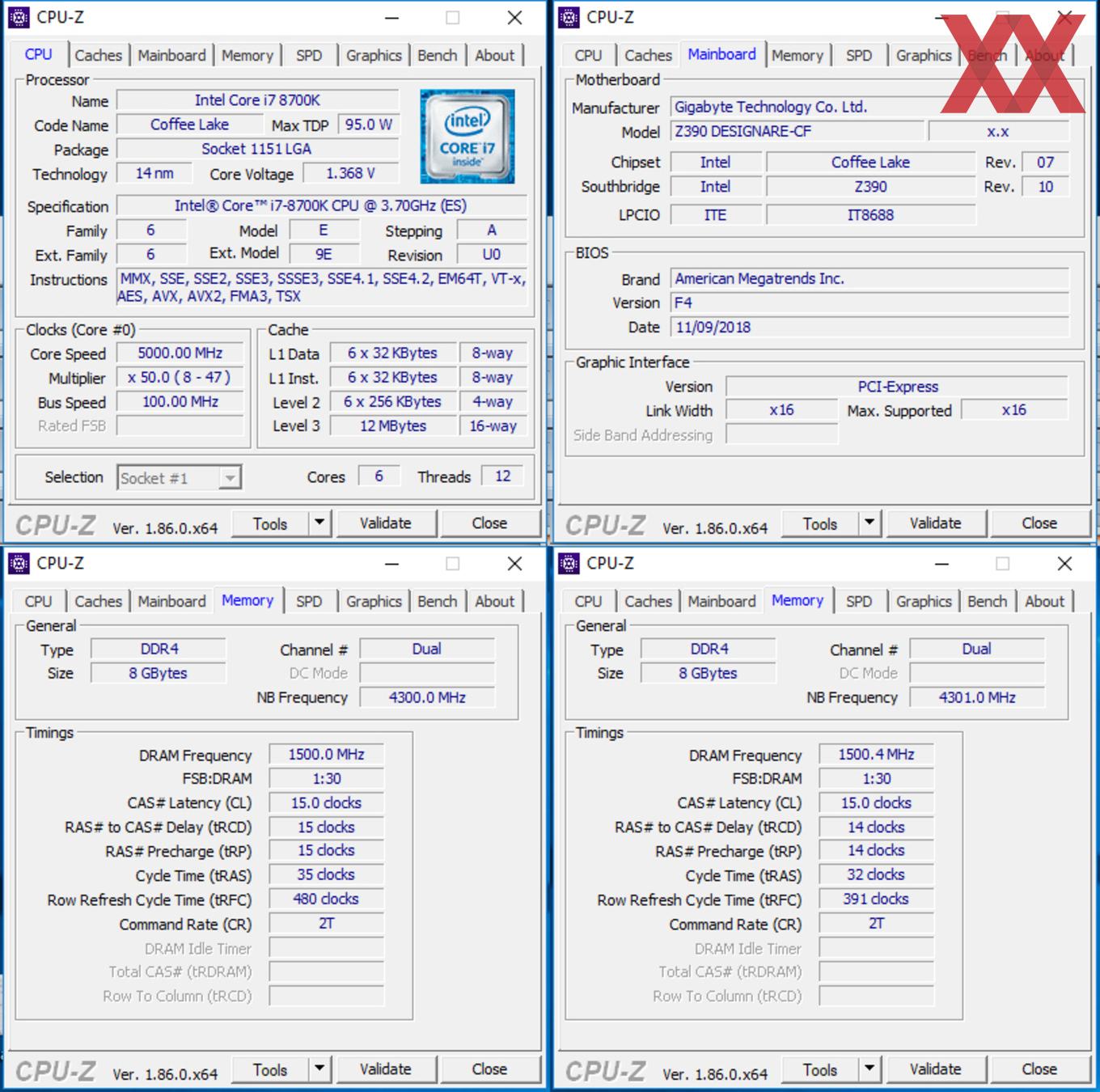The width and height of the screenshot is (1100, 1092).
Task: Click DRAM Frequency 1500.4 MHz value
Action: click(x=876, y=755)
